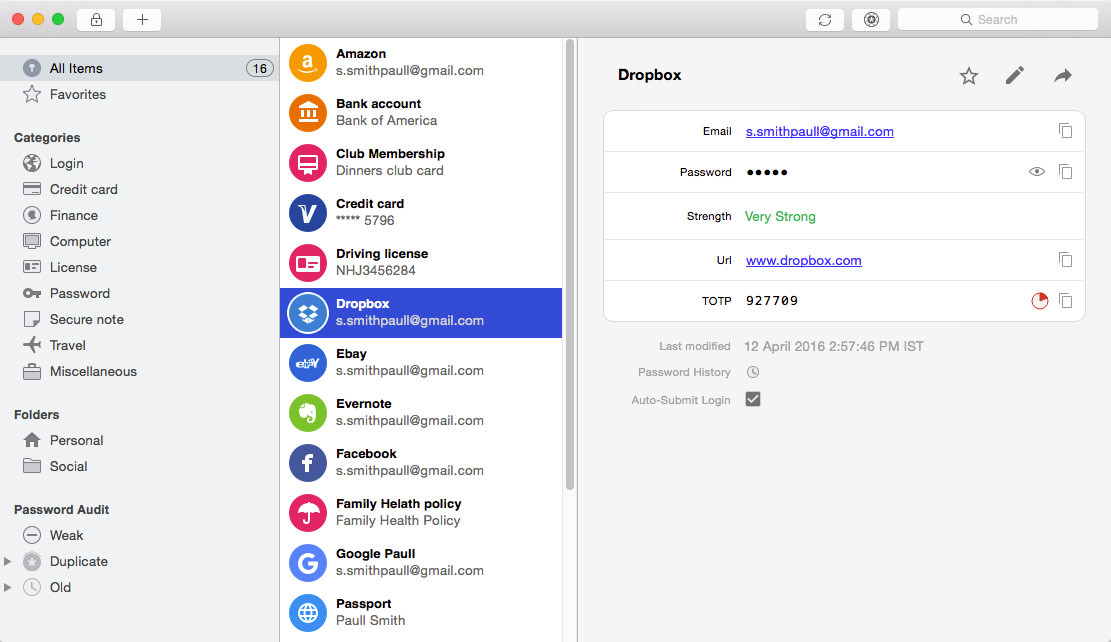Open the s.smithpaull@gmail.com email link
Image resolution: width=1111 pixels, height=642 pixels.
(x=820, y=131)
